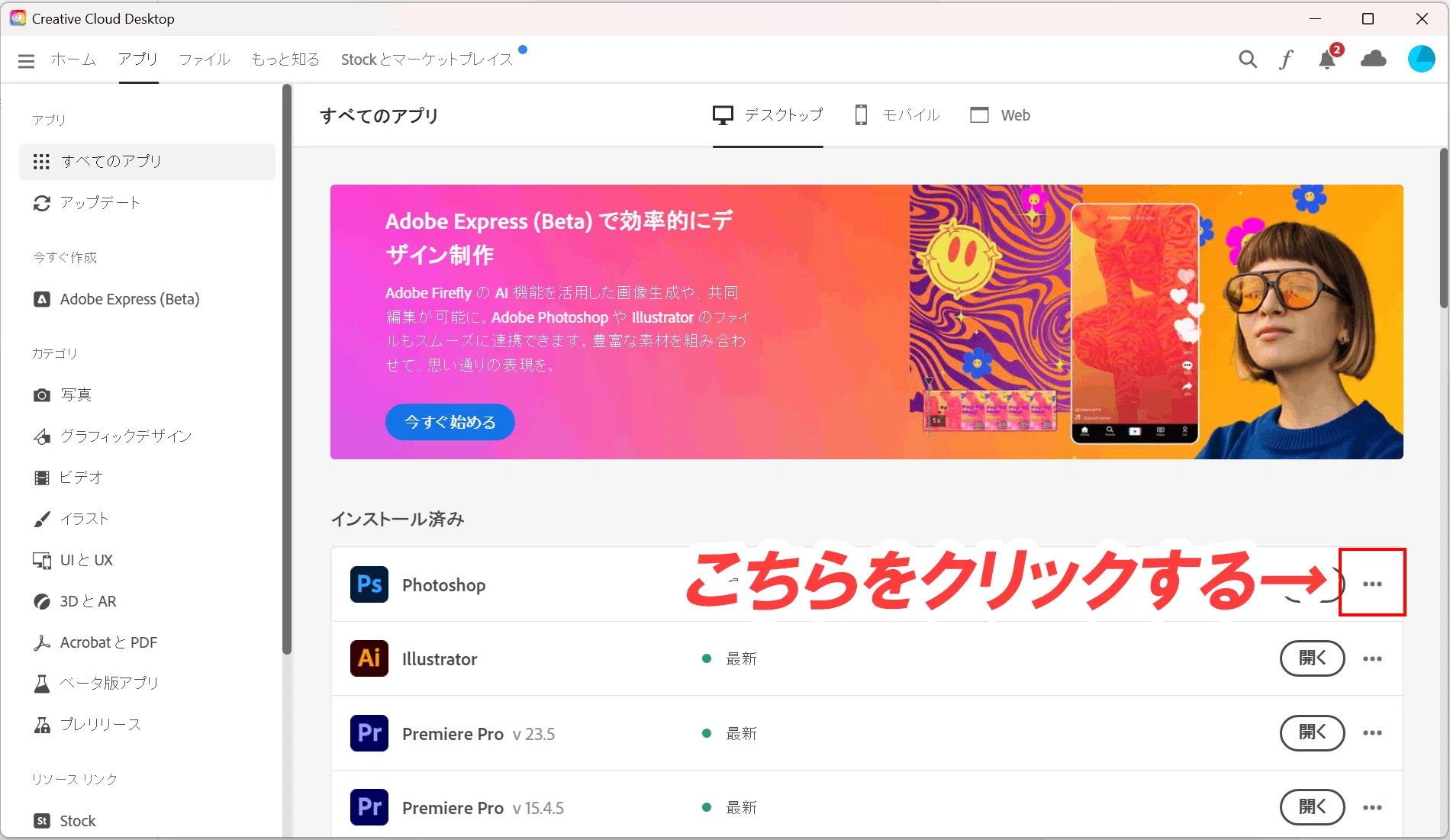The height and width of the screenshot is (840, 1450).
Task: Go to the ホーム menu tab
Action: point(73,60)
